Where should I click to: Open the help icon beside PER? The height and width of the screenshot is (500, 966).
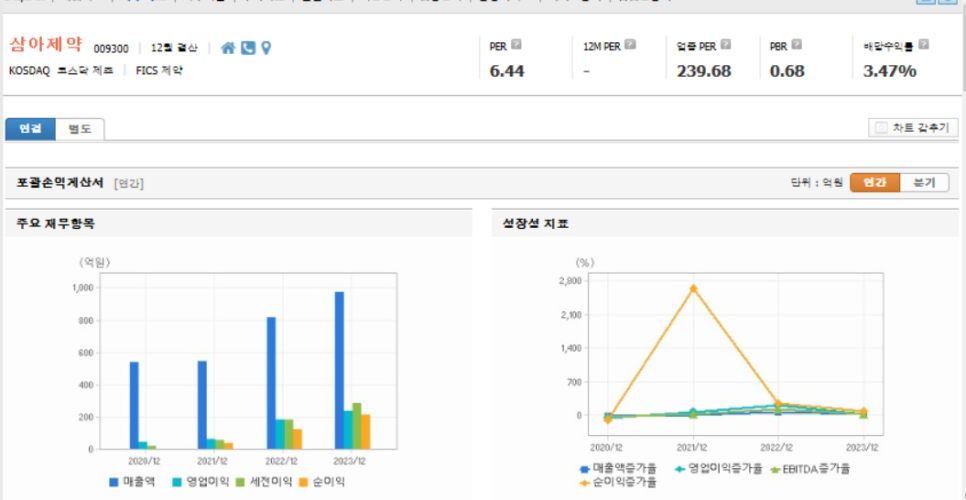[x=516, y=44]
